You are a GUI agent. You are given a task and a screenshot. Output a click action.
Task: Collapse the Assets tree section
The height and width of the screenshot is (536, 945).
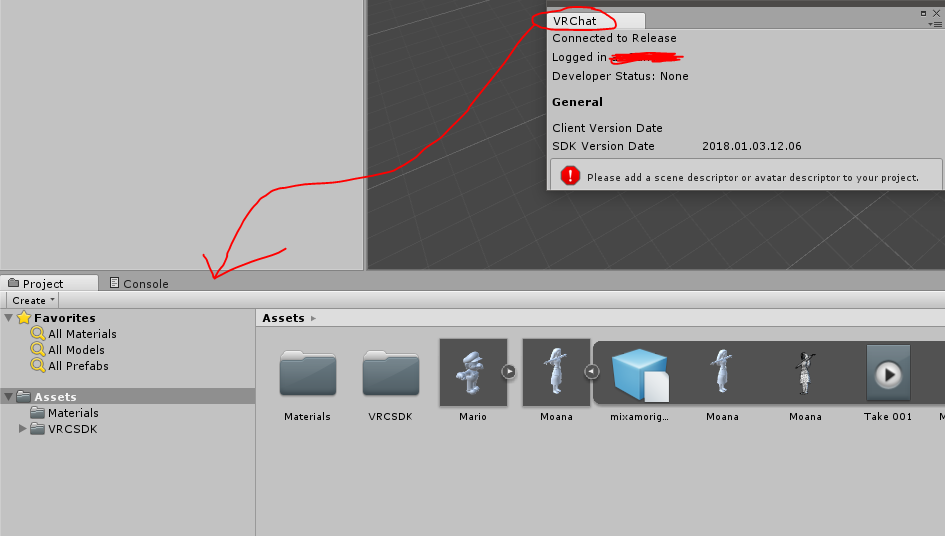(x=8, y=397)
